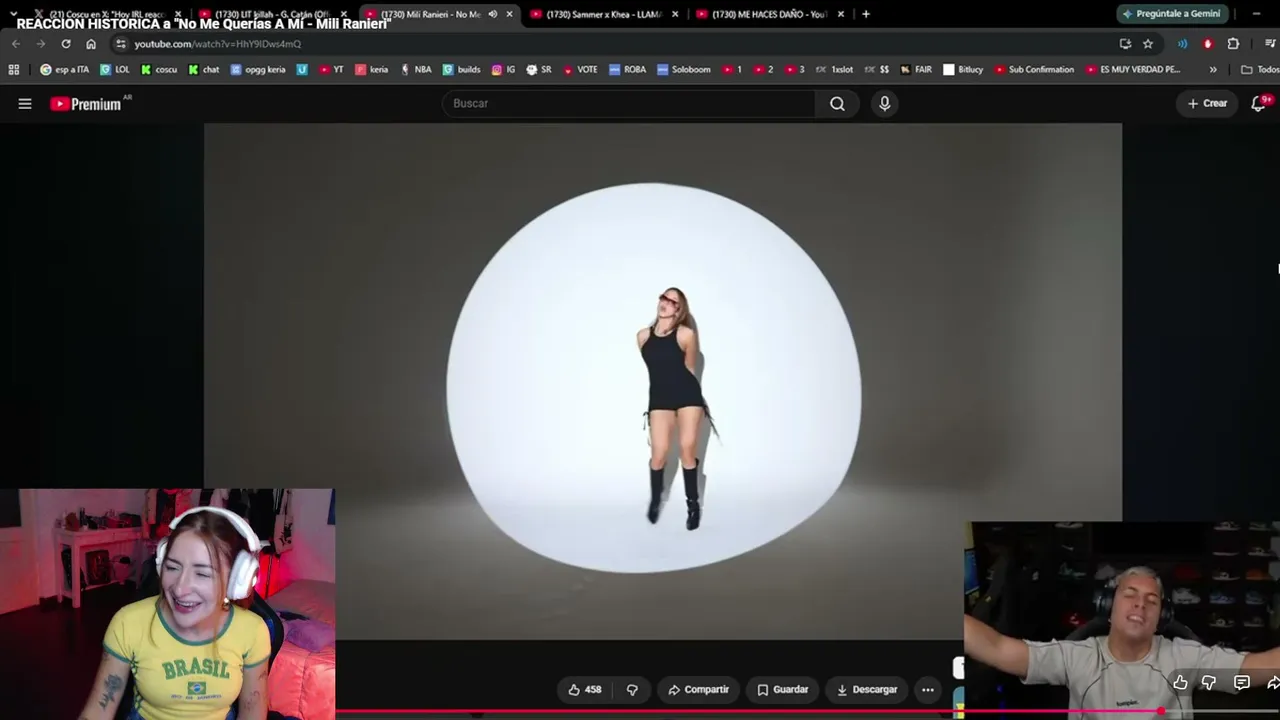Screen dimensions: 1280x720
Task: Dislike the video next to 458 likes
Action: click(632, 689)
